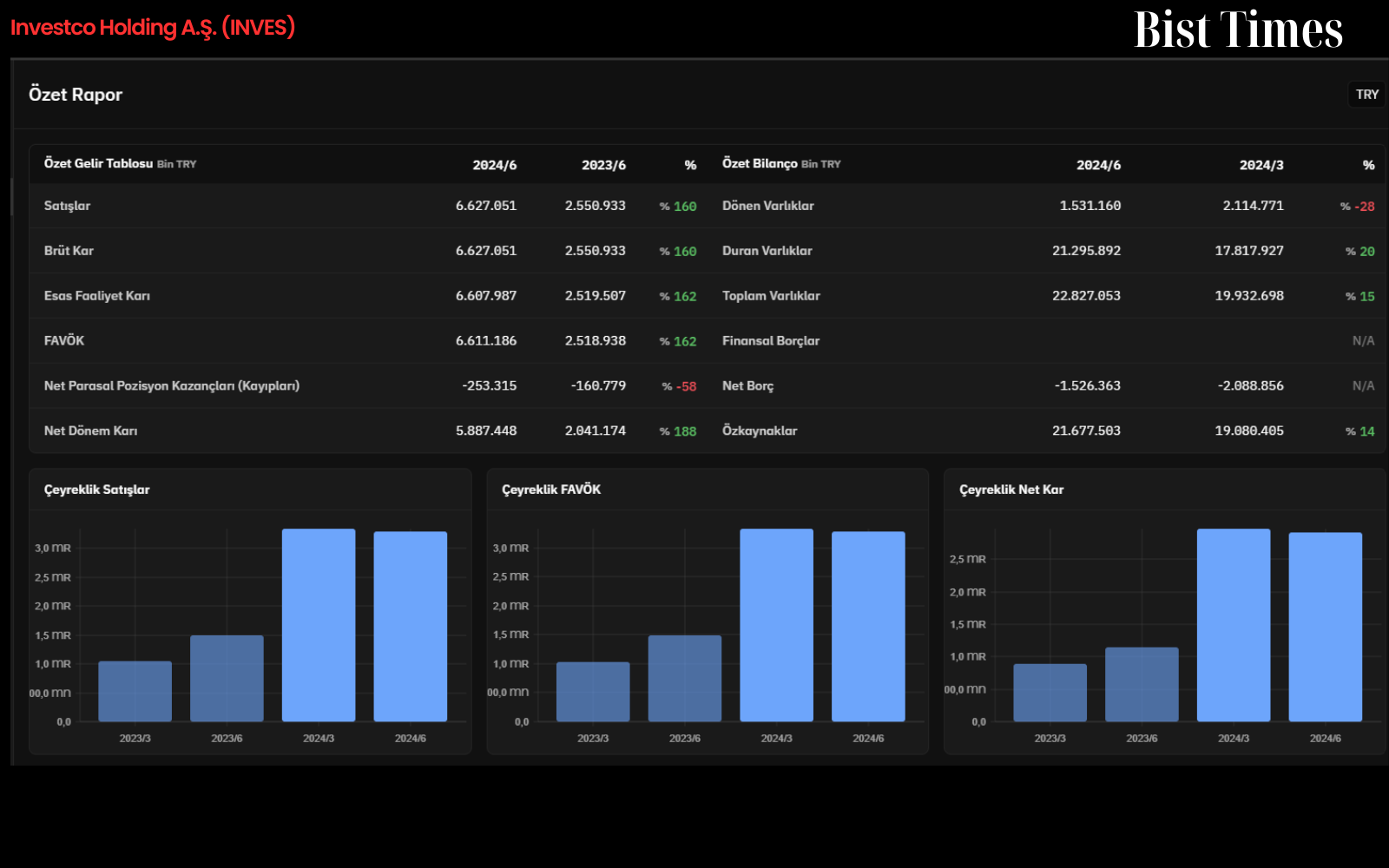Click the FAVÖK row label

coord(64,340)
